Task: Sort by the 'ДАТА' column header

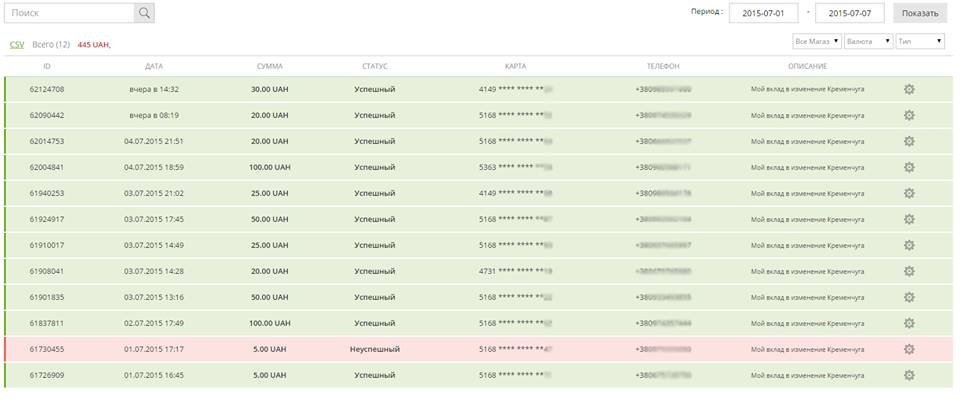Action: (153, 66)
